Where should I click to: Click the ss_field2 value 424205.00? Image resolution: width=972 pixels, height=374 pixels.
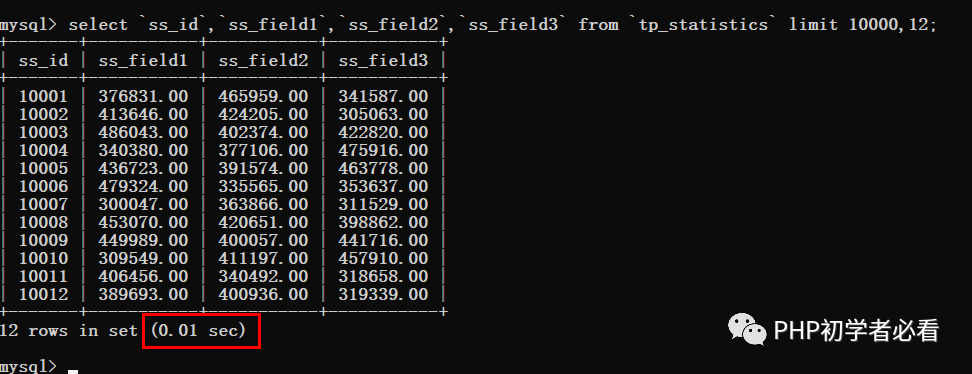(x=263, y=114)
